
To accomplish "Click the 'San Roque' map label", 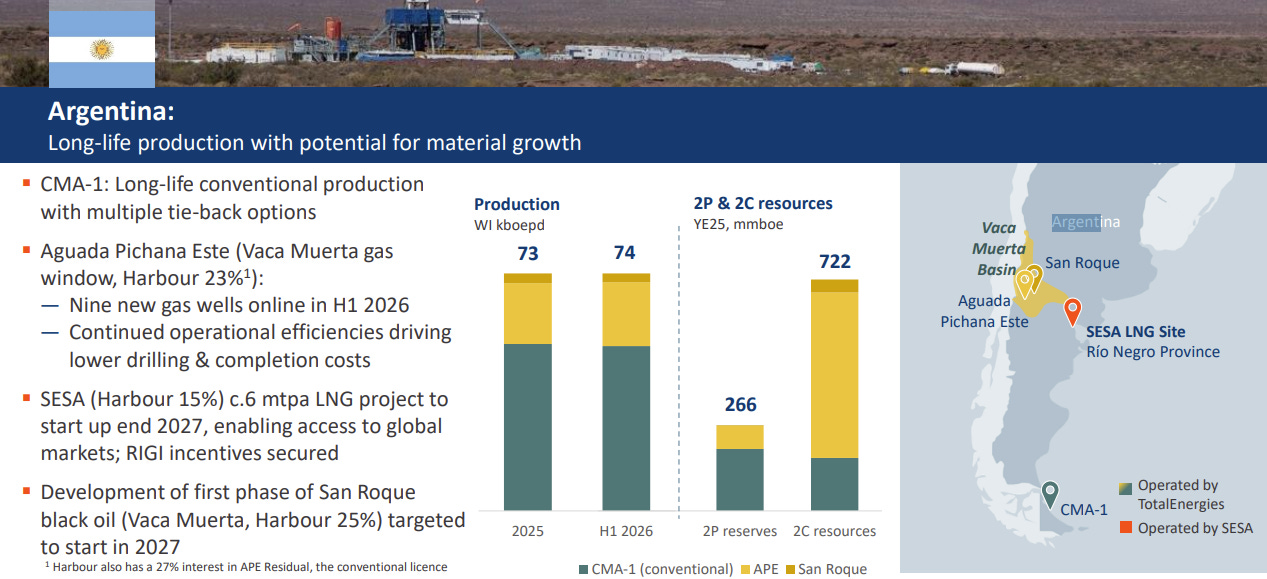I will (1082, 263).
